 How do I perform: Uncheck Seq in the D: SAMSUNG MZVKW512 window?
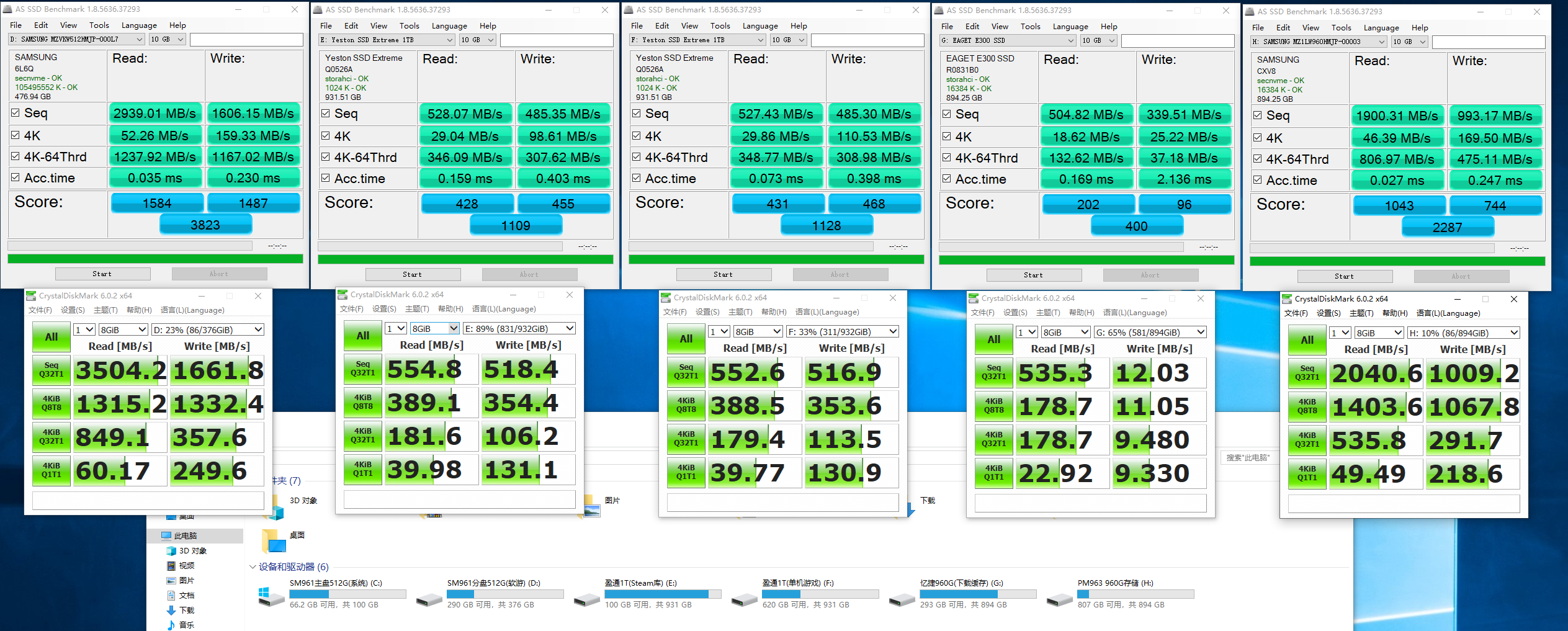click(16, 113)
